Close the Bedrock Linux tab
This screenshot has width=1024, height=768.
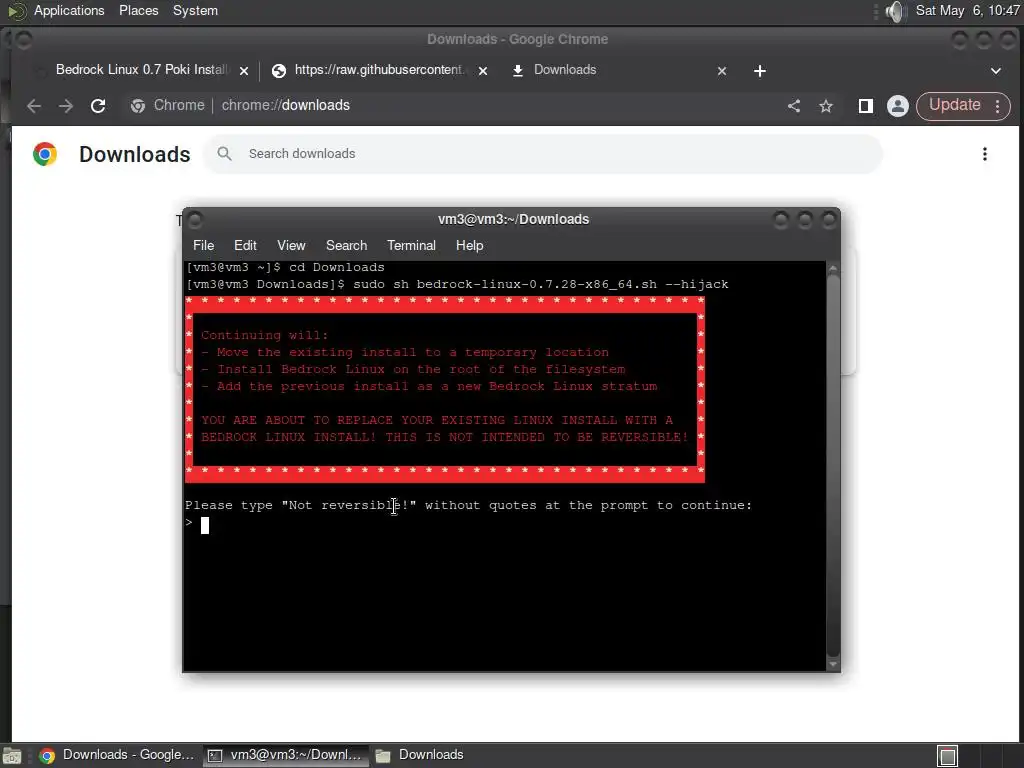pos(244,71)
